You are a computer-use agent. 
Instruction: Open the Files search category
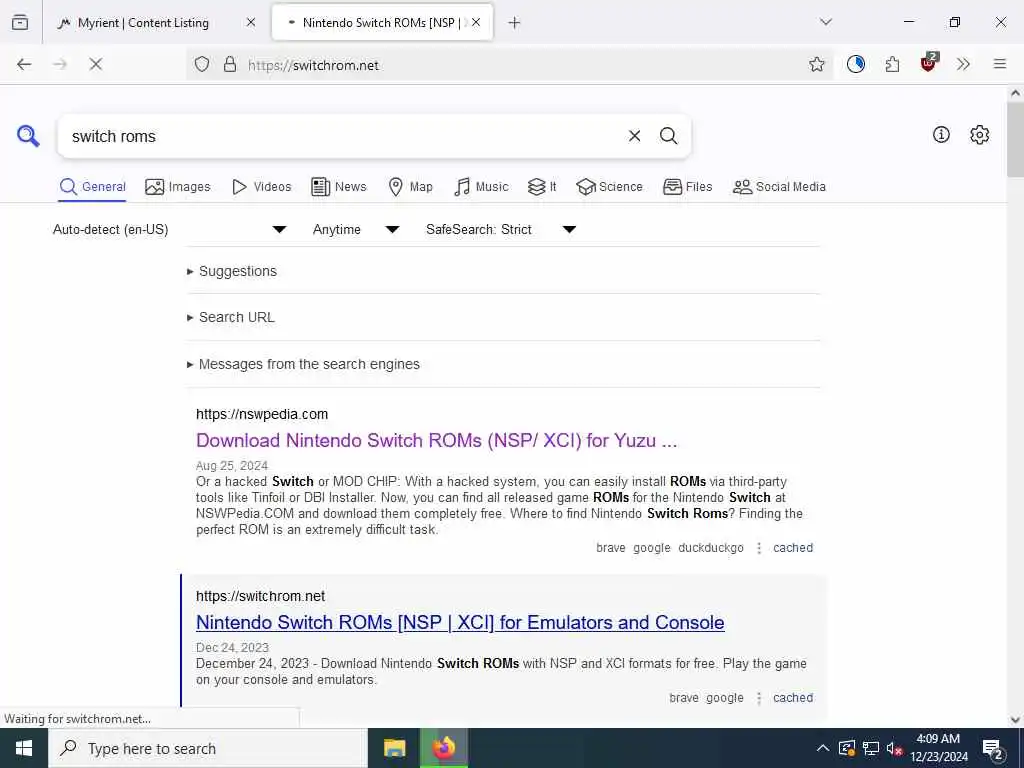pyautogui.click(x=687, y=187)
